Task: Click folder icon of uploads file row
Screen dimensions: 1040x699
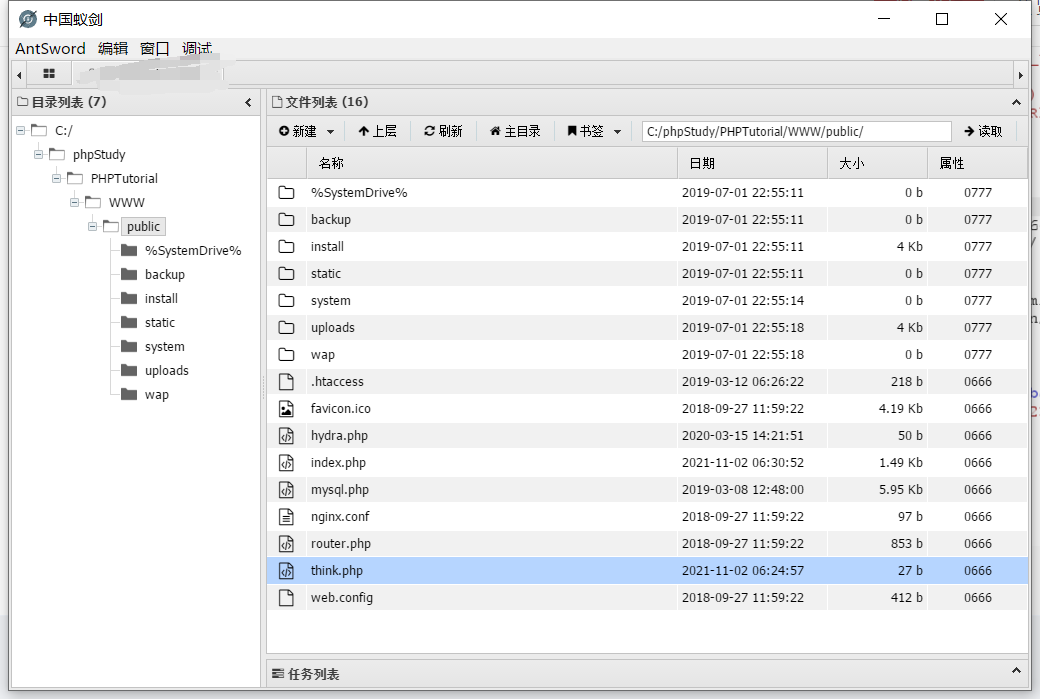Action: coord(286,328)
